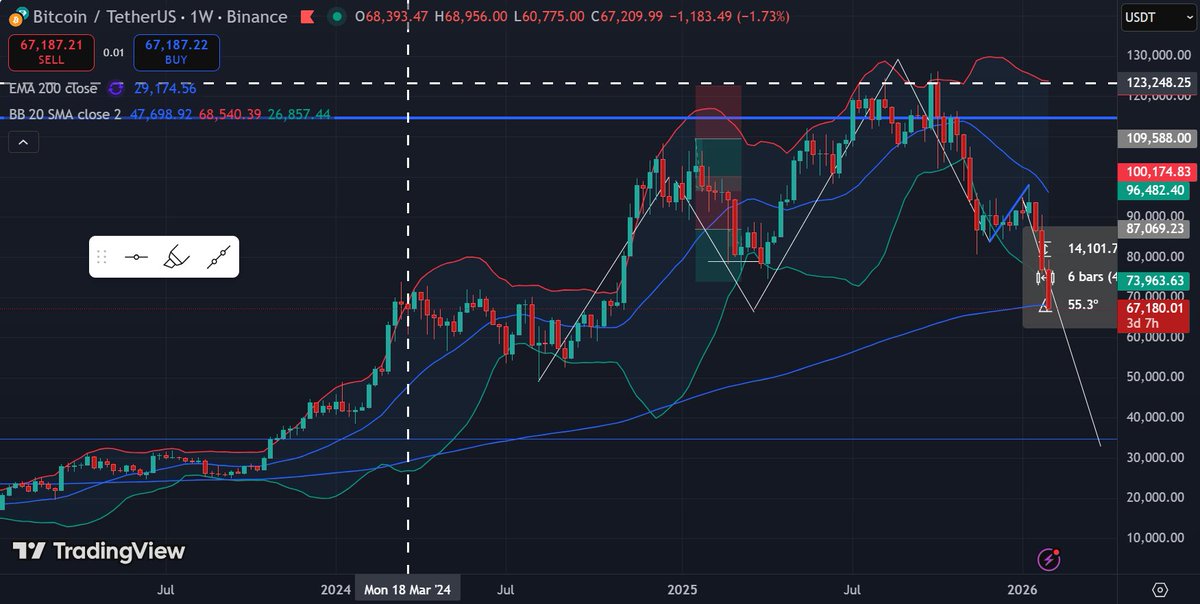Click the 123,248.25 price label

(1157, 83)
